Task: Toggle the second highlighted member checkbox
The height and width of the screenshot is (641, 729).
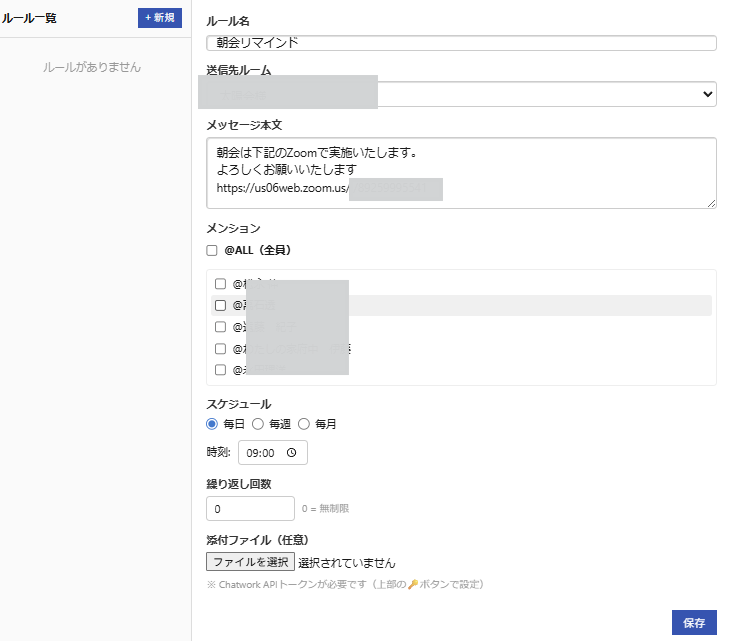Action: 220,305
